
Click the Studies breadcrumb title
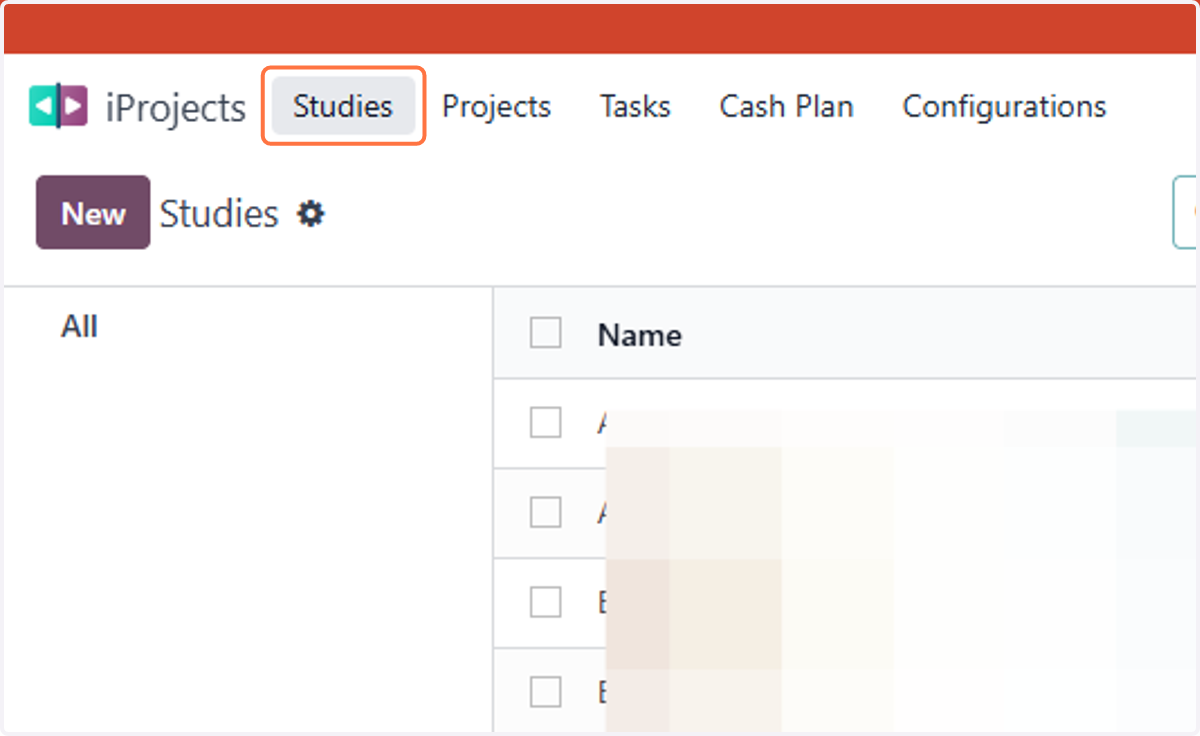(x=219, y=213)
